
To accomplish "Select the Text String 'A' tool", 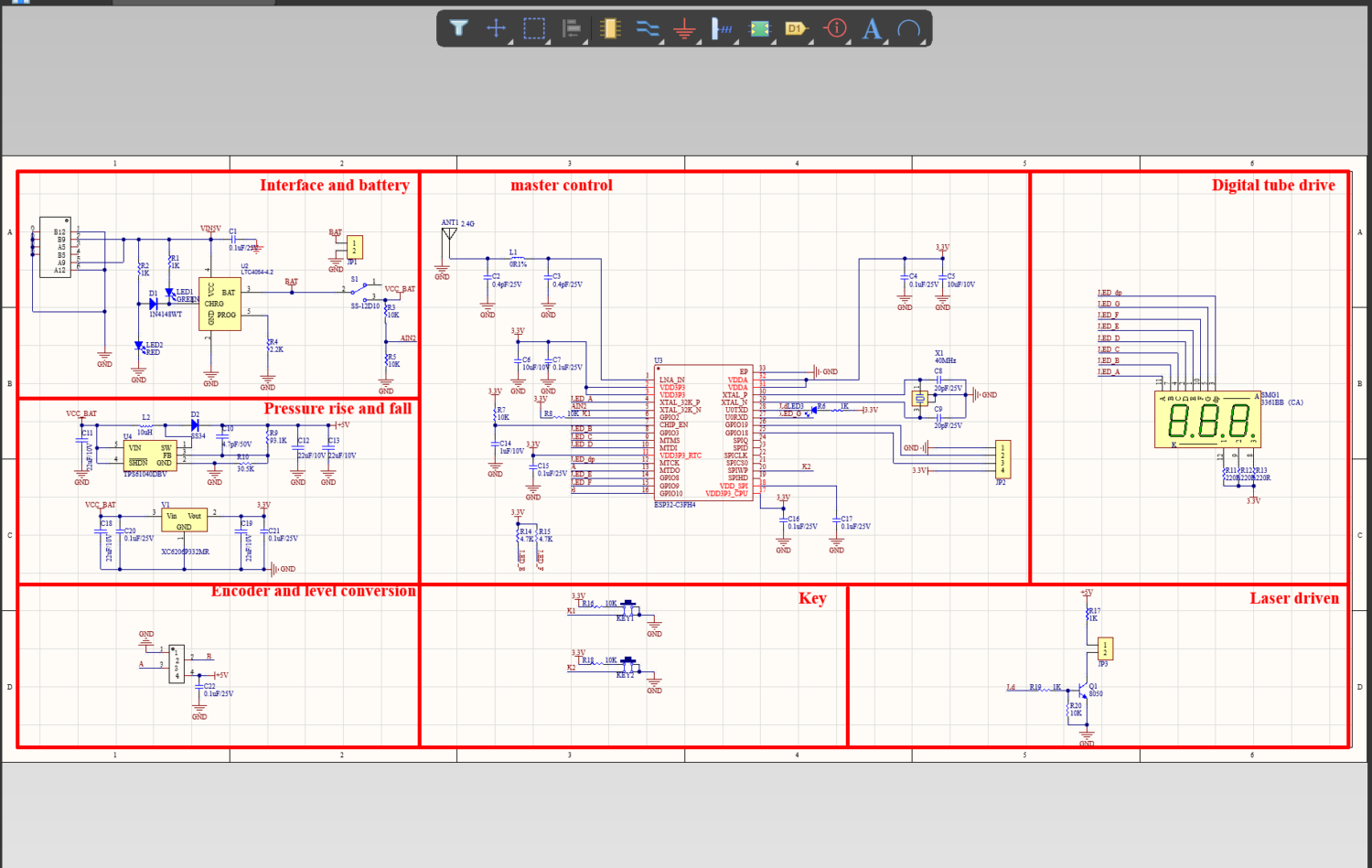I will pyautogui.click(x=872, y=29).
